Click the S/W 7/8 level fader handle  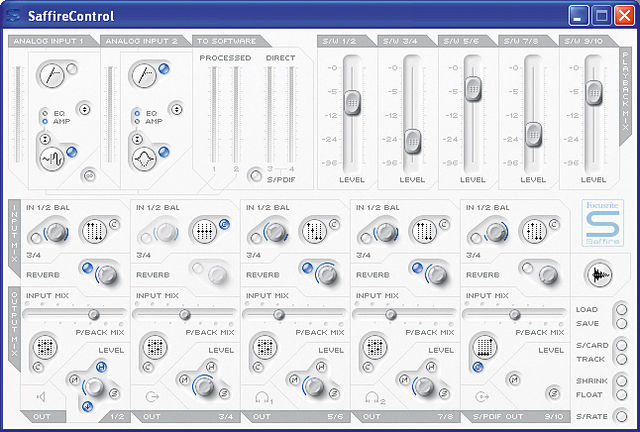(x=533, y=134)
